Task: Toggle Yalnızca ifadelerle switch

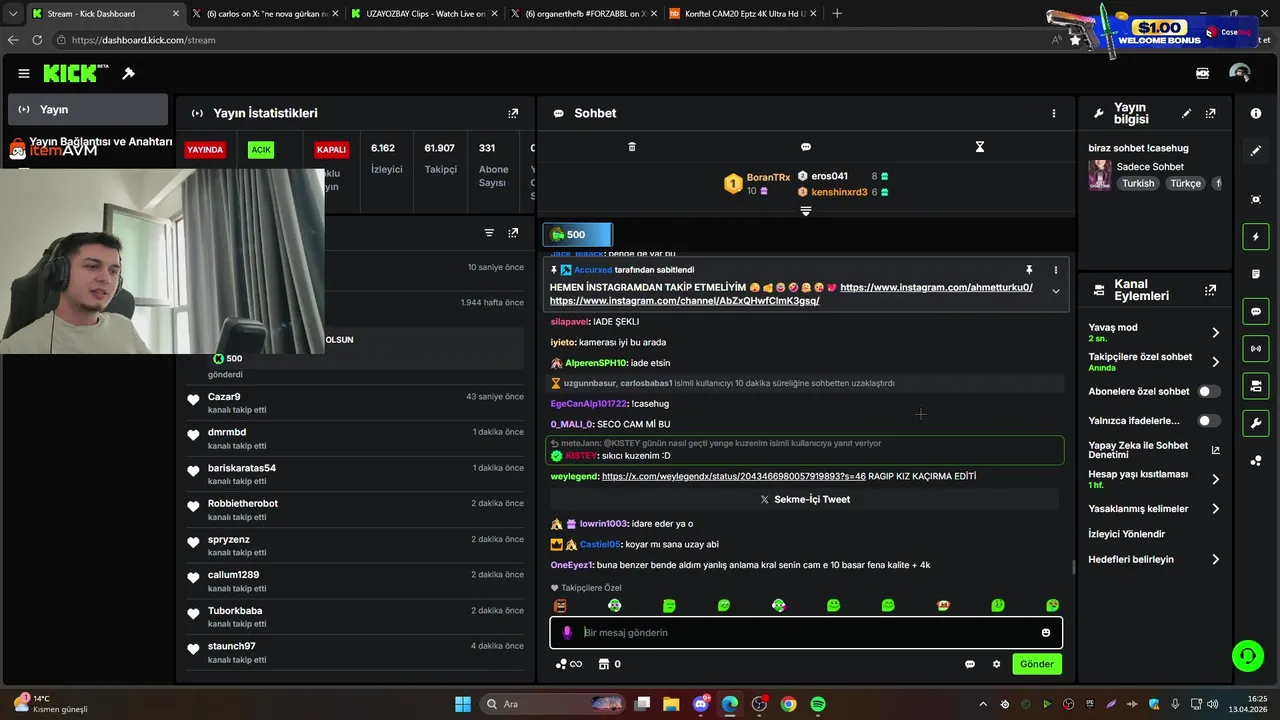Action: 1209,421
